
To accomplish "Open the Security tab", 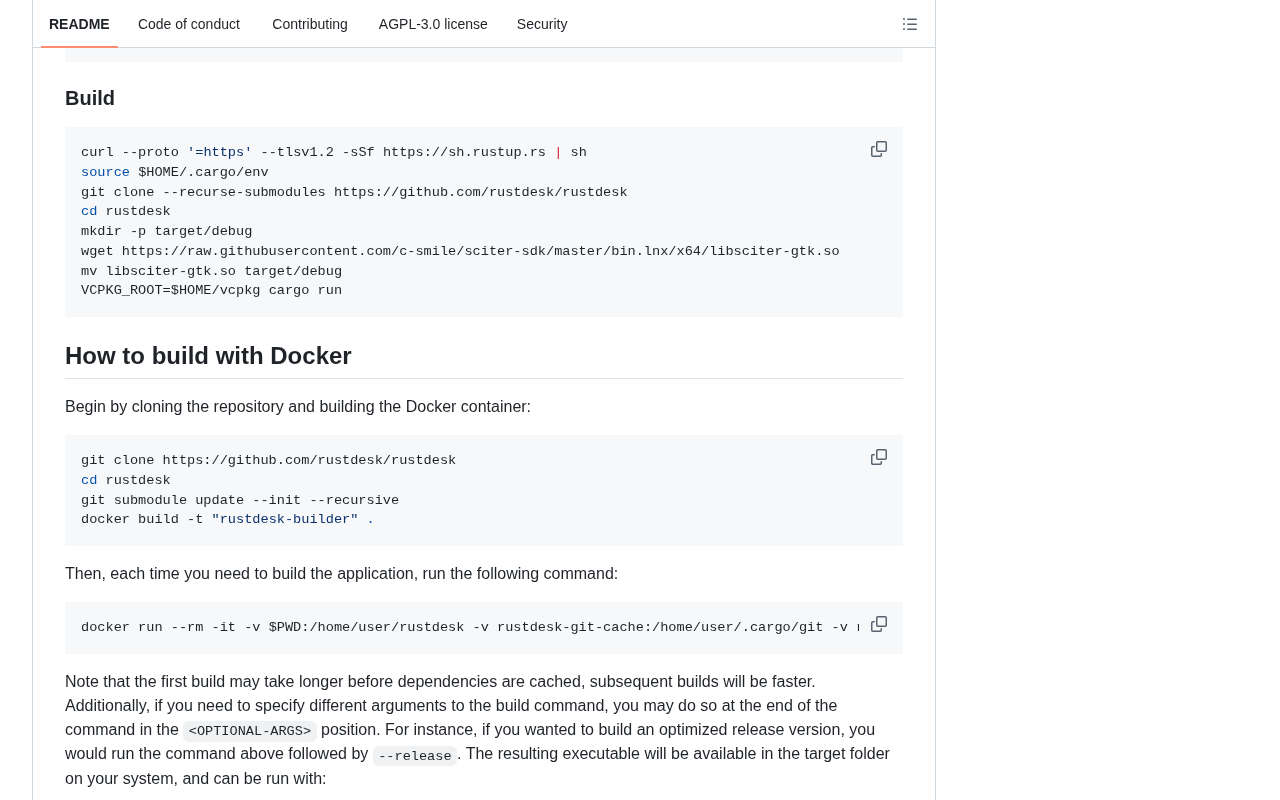I will [x=542, y=24].
